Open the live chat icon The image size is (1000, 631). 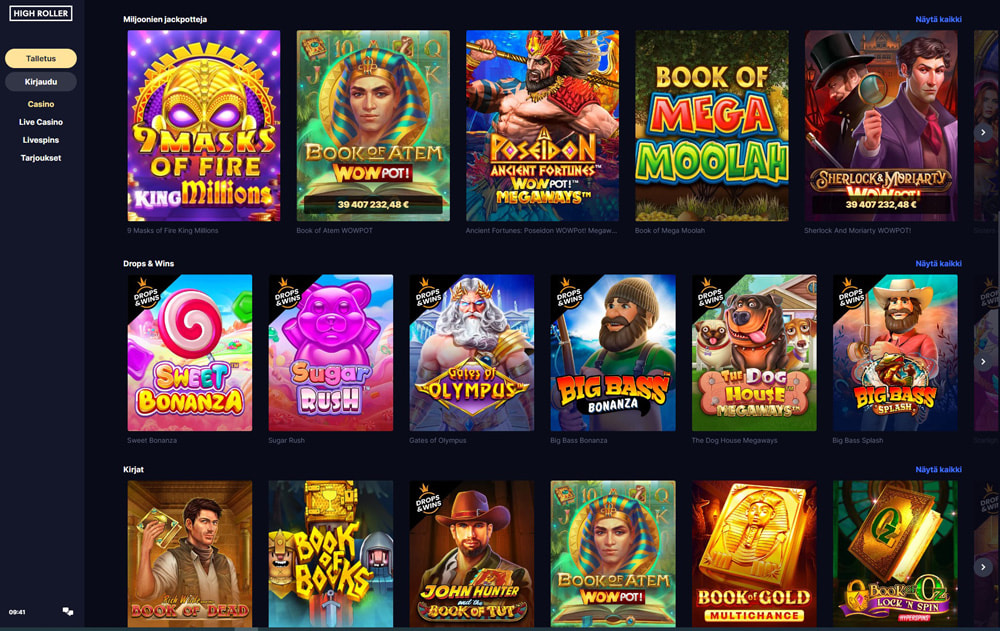(68, 612)
